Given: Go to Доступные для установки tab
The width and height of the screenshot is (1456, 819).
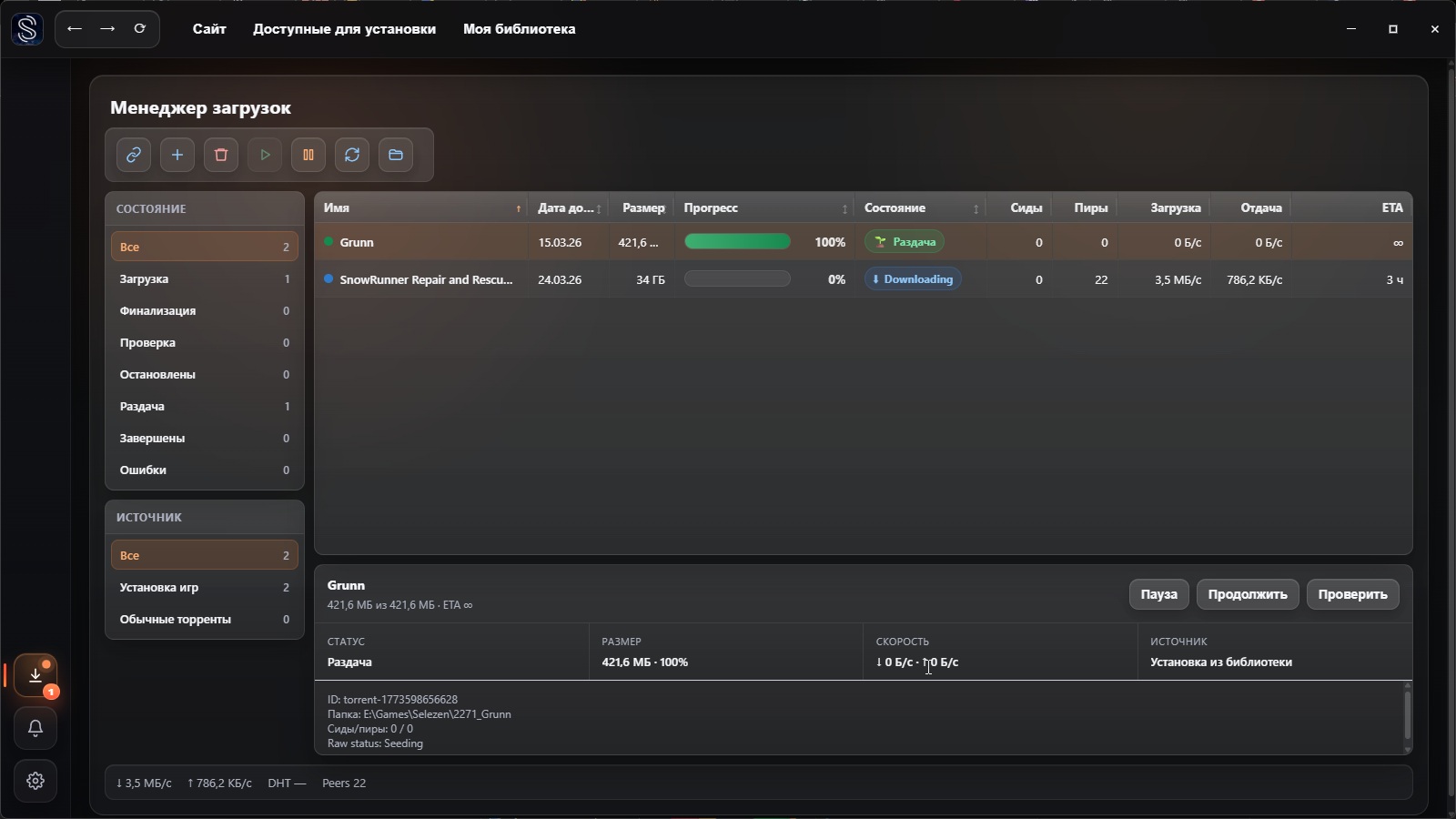Looking at the screenshot, I should [344, 29].
